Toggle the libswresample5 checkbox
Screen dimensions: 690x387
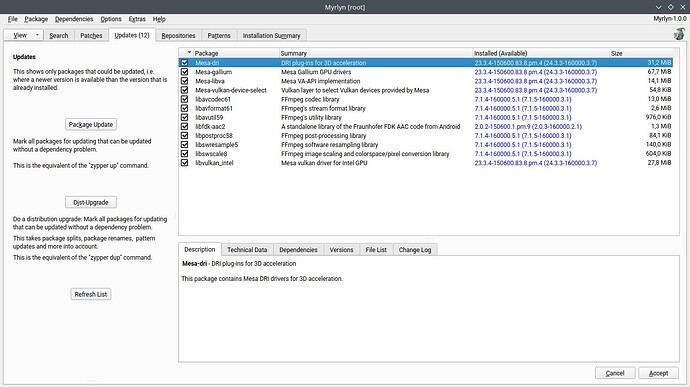click(x=184, y=144)
